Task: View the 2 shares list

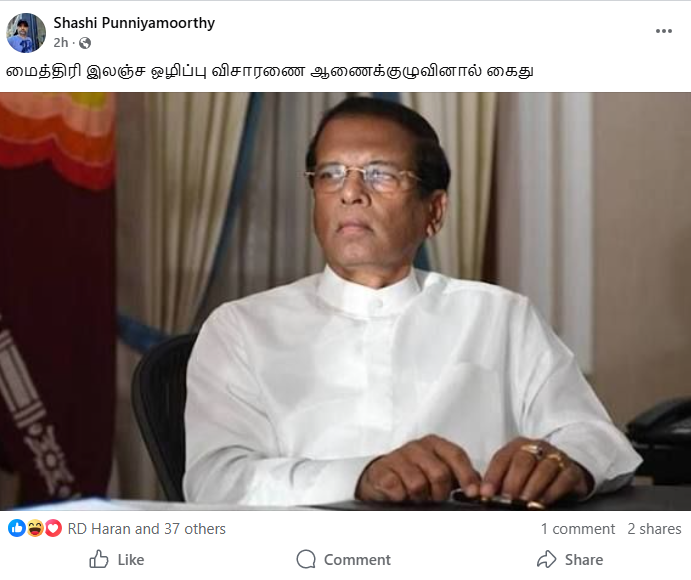Action: [654, 529]
